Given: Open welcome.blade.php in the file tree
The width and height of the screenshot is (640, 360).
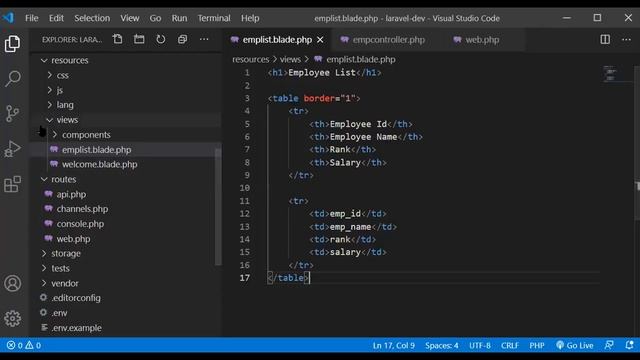Looking at the screenshot, I should pyautogui.click(x=99, y=164).
